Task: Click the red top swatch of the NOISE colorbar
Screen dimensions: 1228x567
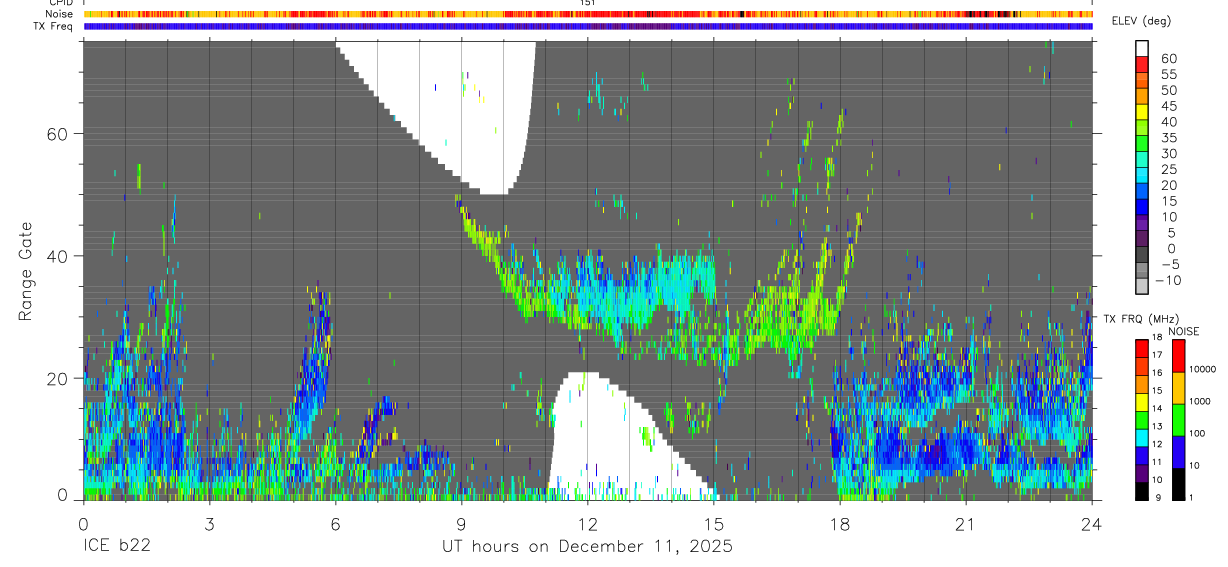Action: [1179, 356]
